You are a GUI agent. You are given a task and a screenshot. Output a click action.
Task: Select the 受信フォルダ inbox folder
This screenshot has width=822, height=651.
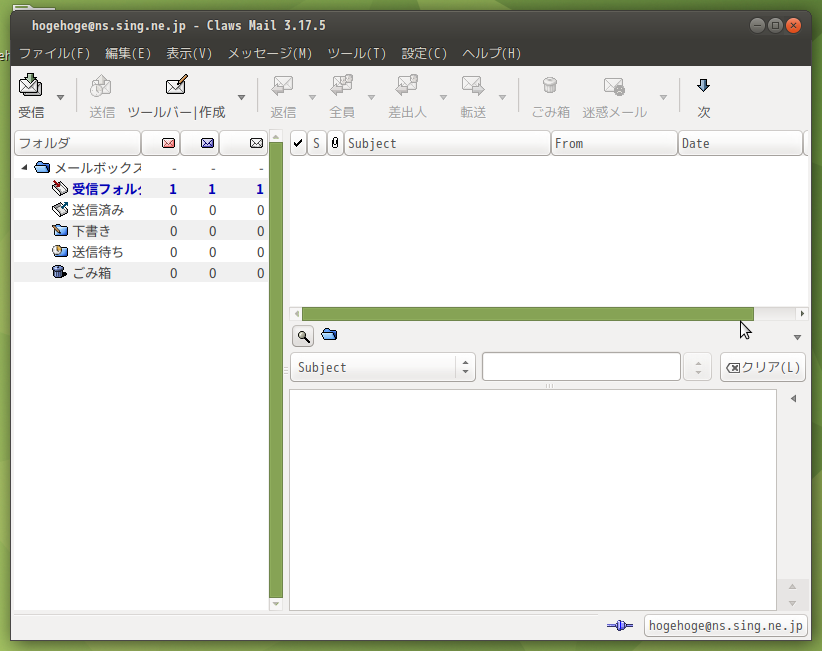coord(140,189)
